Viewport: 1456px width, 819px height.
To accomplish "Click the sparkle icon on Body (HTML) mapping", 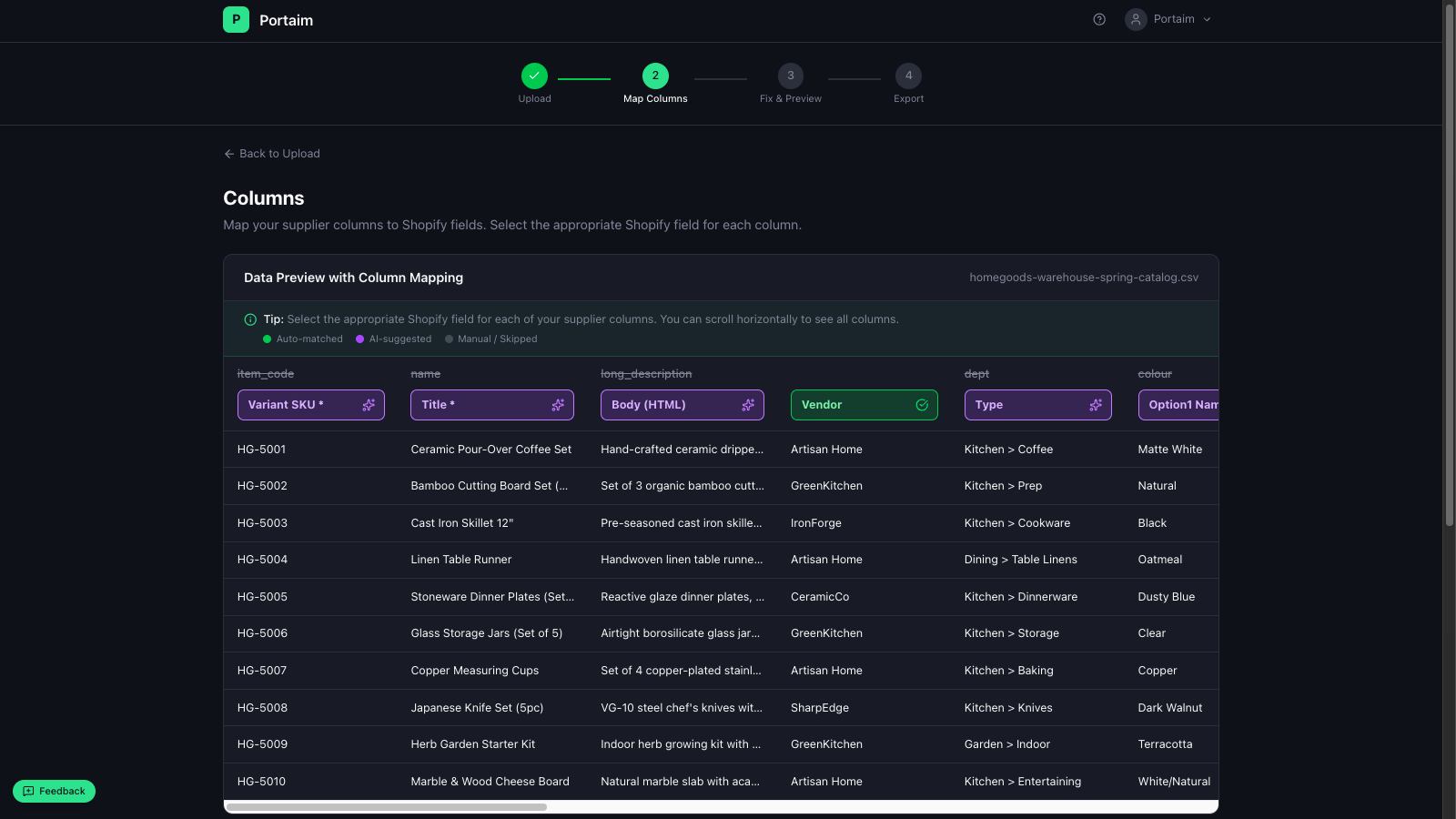I will point(748,404).
